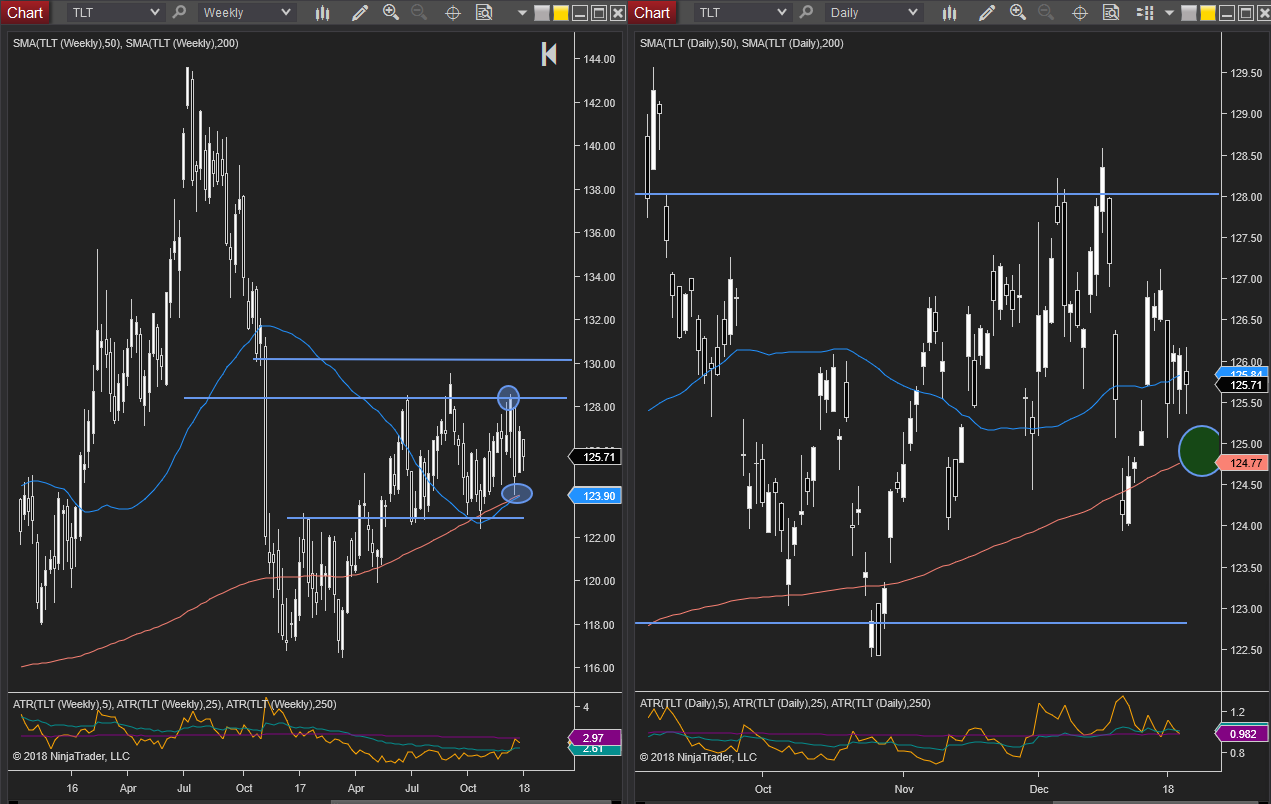
Task: Toggle the crosshair cursor on Weekly chart
Action: pos(452,13)
